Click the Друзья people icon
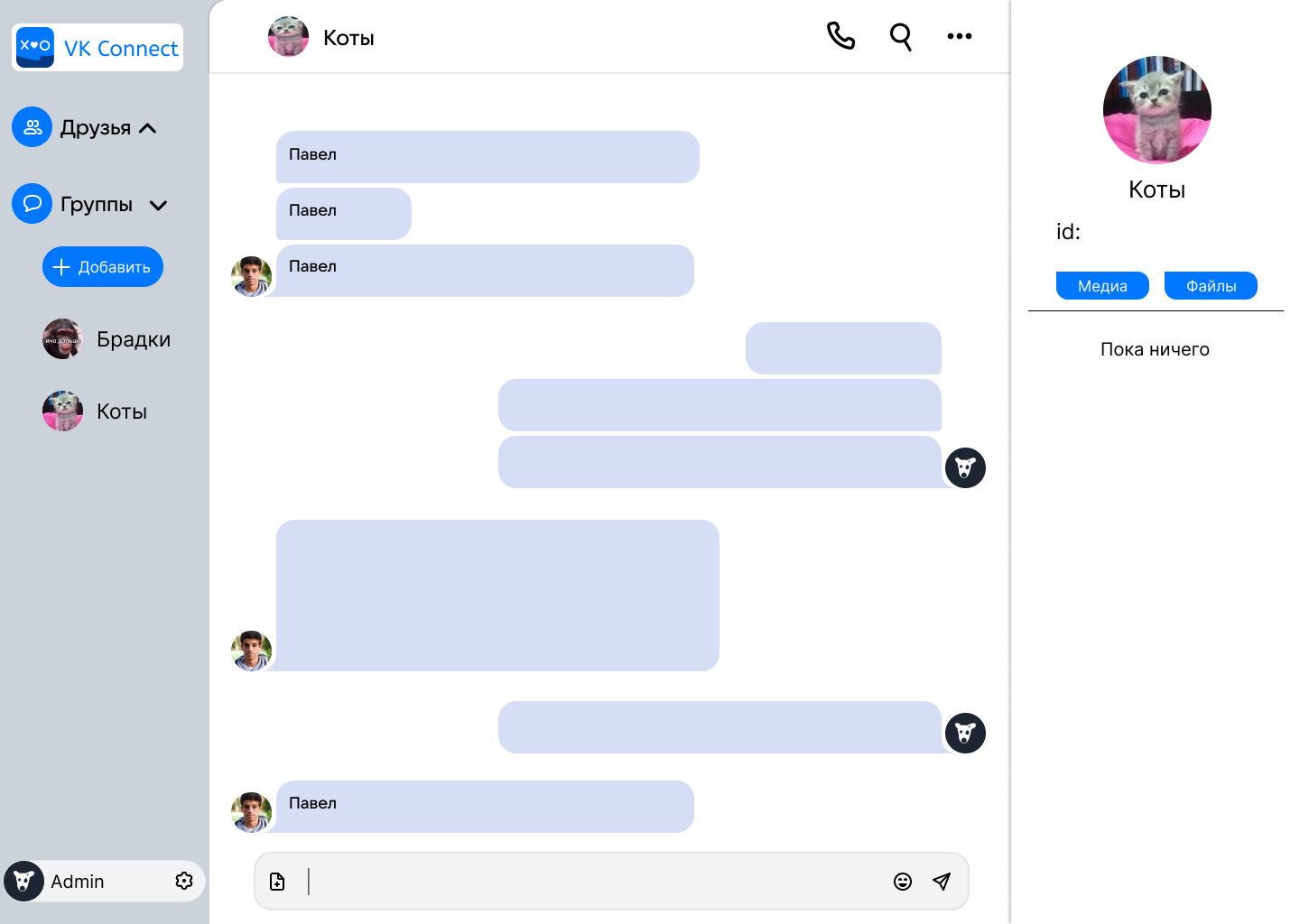This screenshot has width=1300, height=924. [32, 127]
